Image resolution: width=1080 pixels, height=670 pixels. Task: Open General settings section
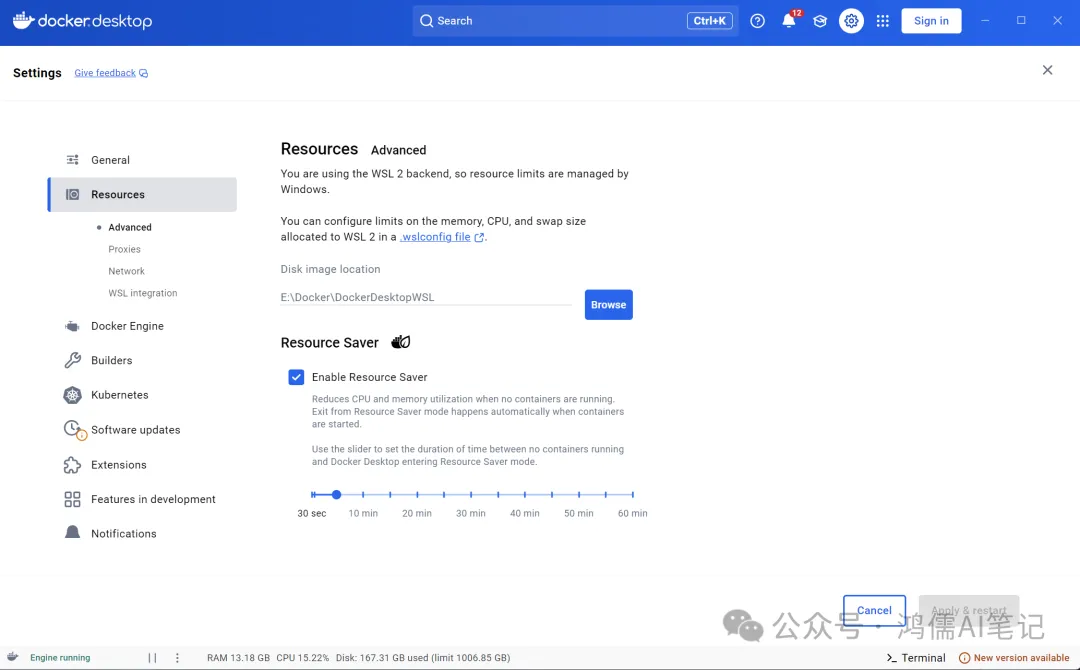tap(143, 160)
